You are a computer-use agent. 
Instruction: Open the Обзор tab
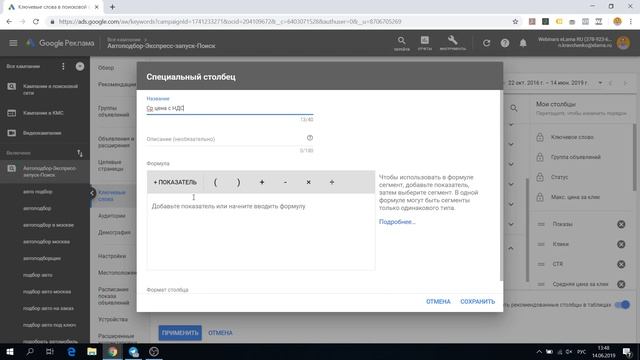[x=106, y=68]
